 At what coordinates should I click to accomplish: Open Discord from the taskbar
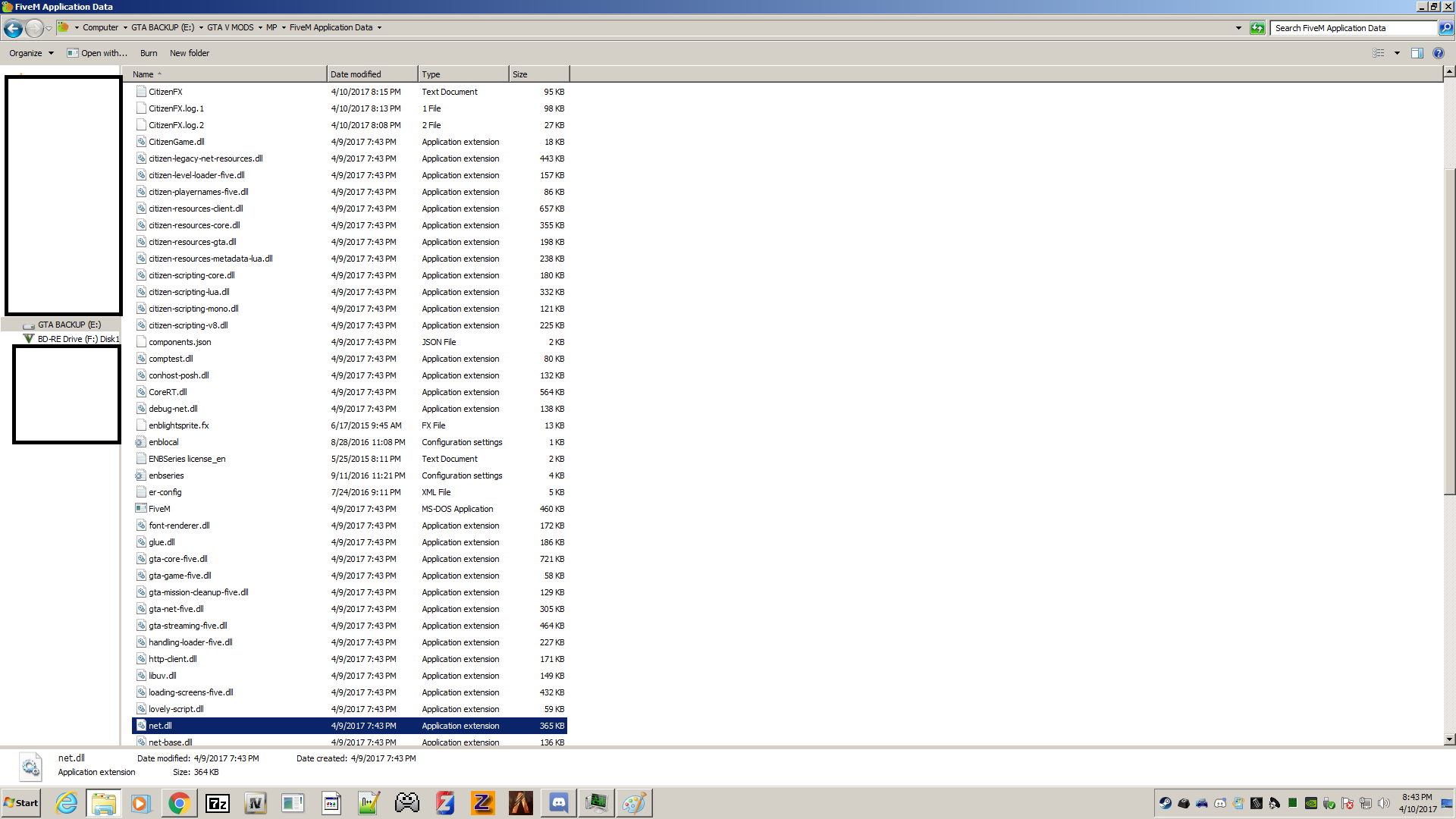click(559, 803)
